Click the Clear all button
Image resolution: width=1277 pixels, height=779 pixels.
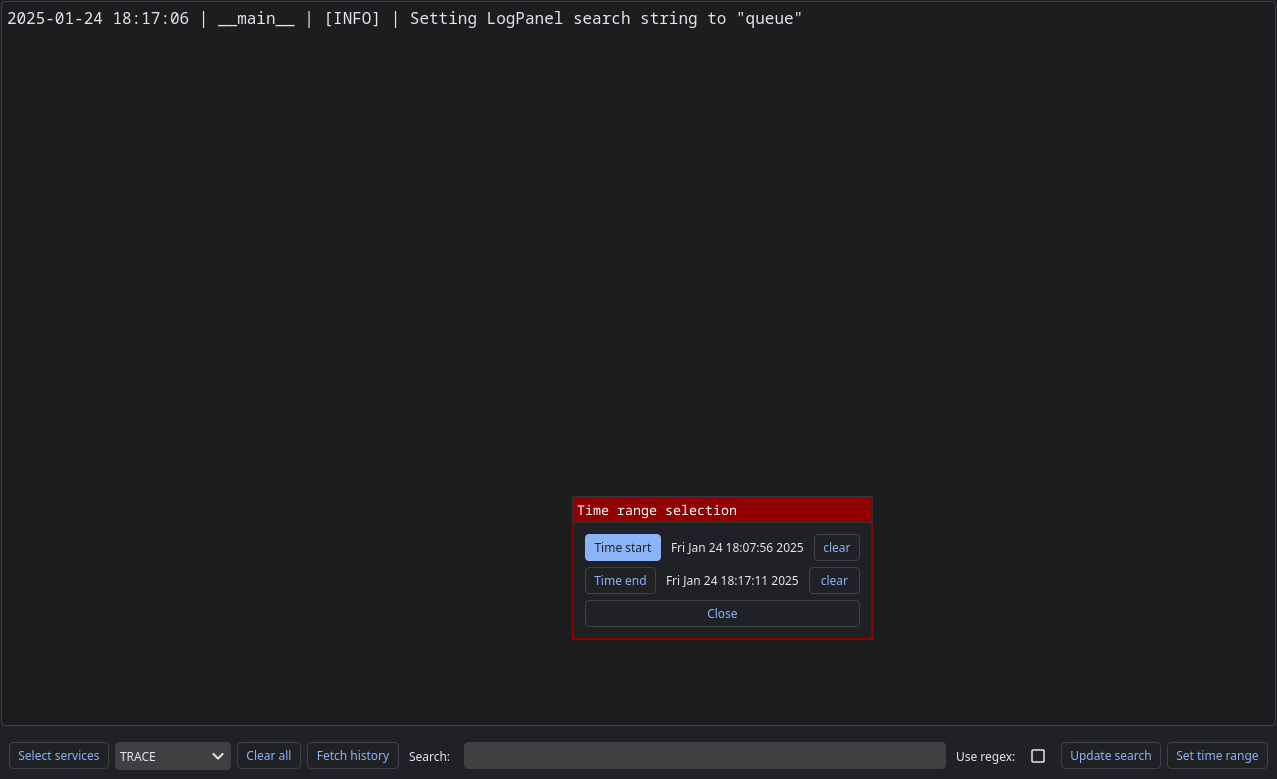click(x=268, y=755)
